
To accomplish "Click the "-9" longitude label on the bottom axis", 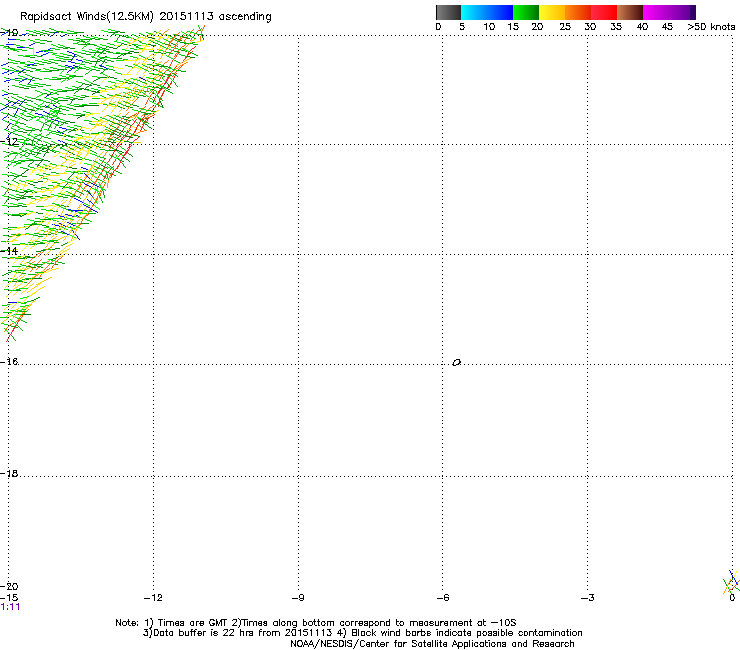I will coord(298,598).
